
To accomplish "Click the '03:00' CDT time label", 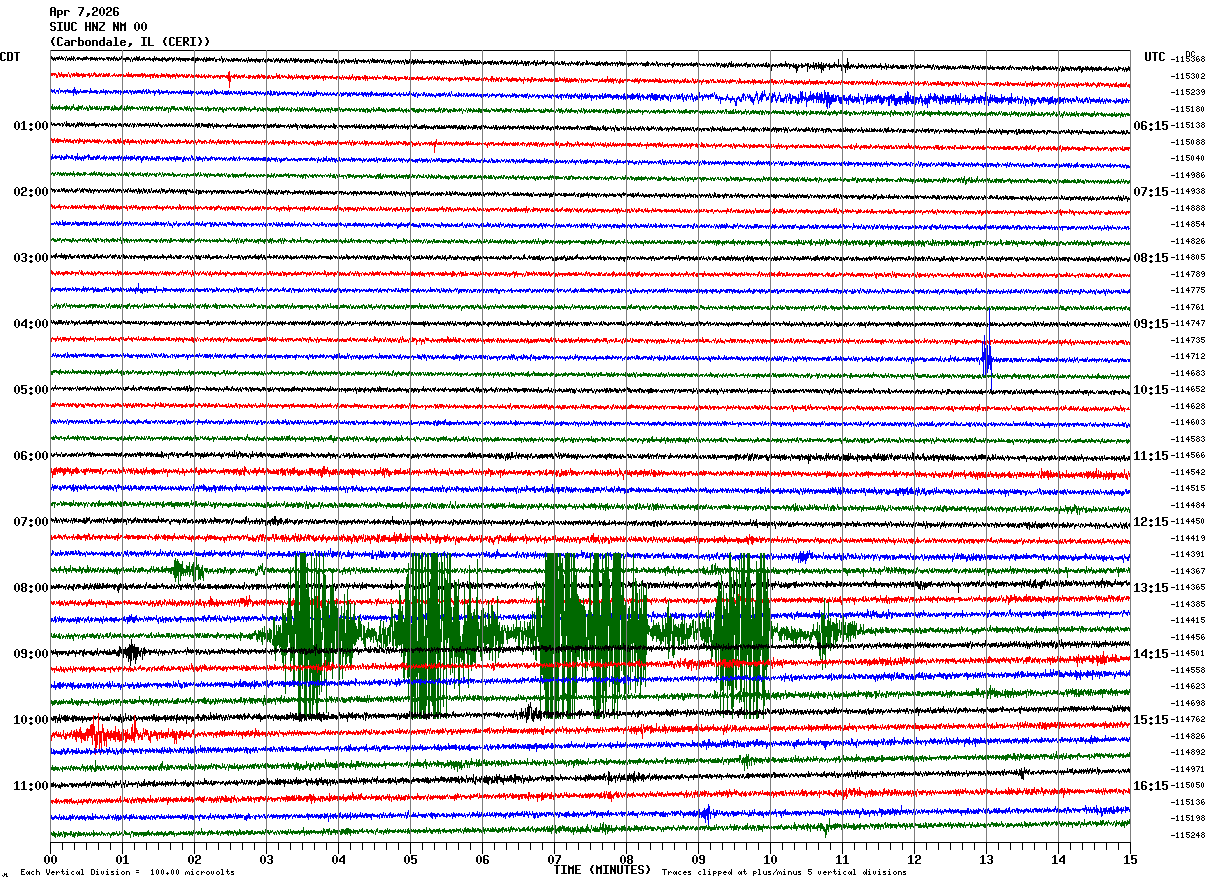I will (x=31, y=258).
